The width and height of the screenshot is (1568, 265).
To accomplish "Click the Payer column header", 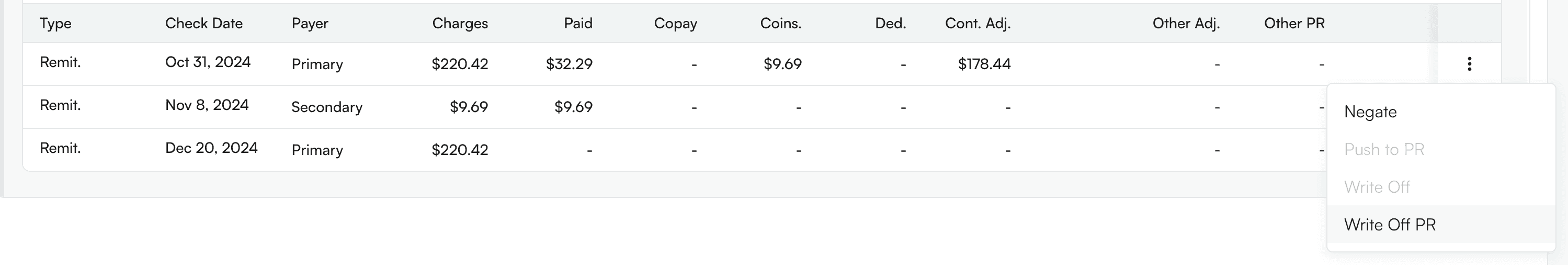I will click(x=310, y=23).
